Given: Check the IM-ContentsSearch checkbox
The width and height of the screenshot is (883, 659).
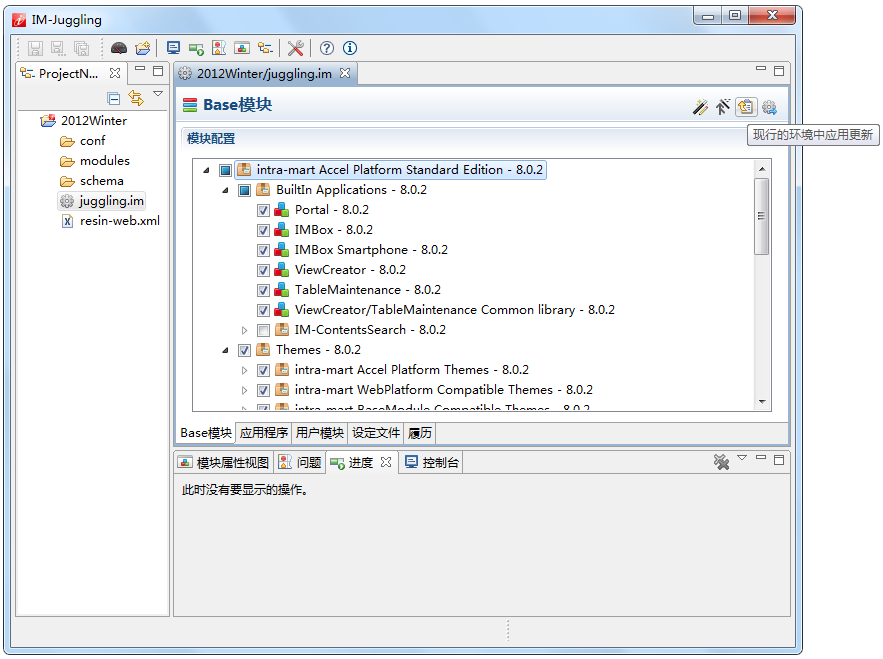Looking at the screenshot, I should 263,330.
